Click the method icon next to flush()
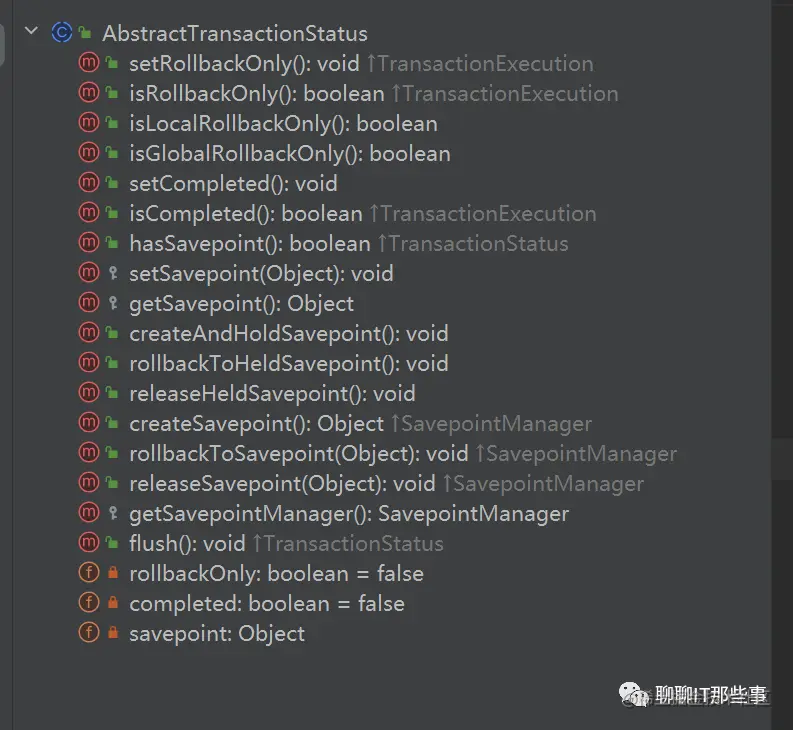Viewport: 793px width, 730px height. (x=89, y=543)
